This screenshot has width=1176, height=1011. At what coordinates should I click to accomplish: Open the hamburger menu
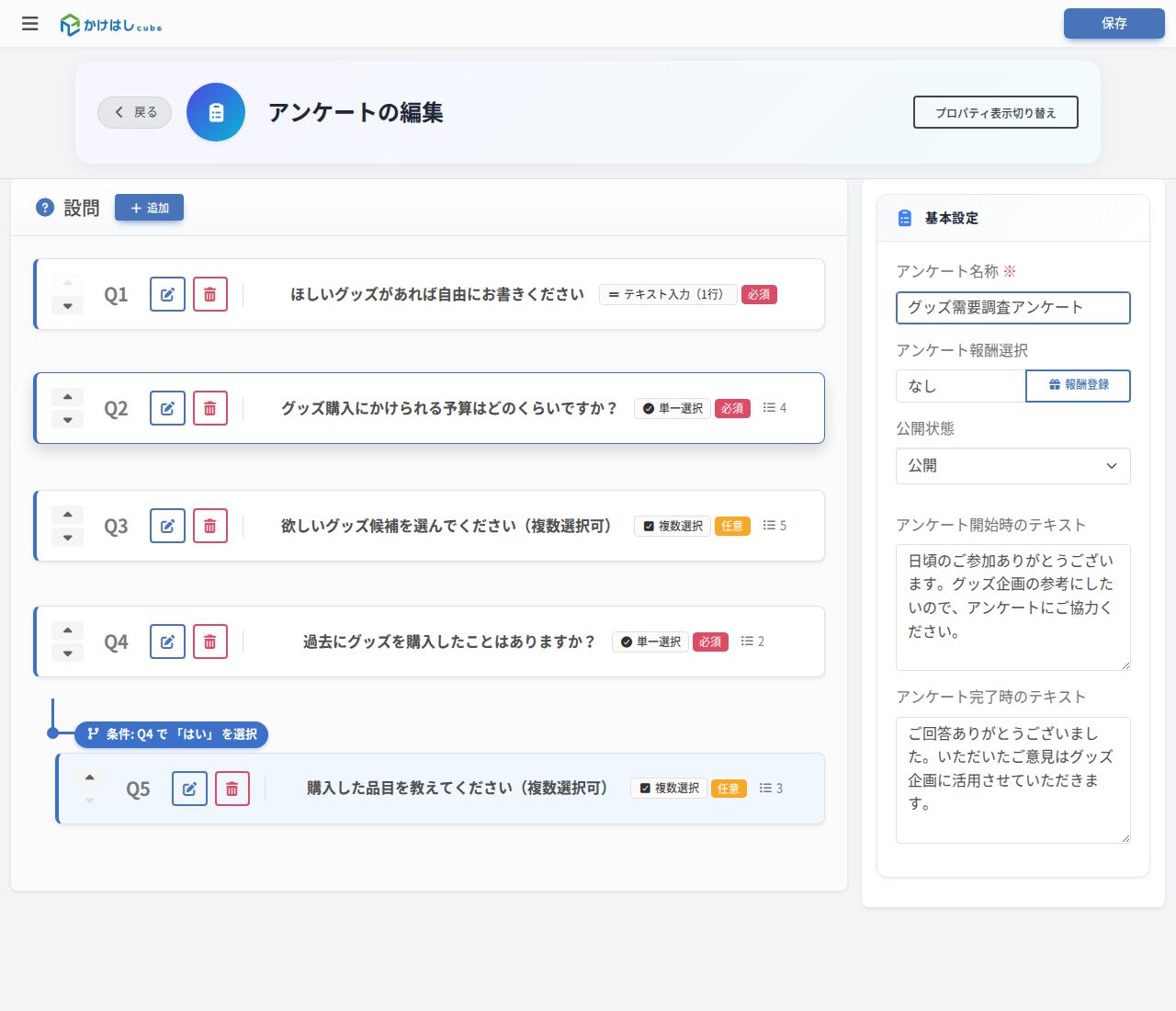click(30, 24)
